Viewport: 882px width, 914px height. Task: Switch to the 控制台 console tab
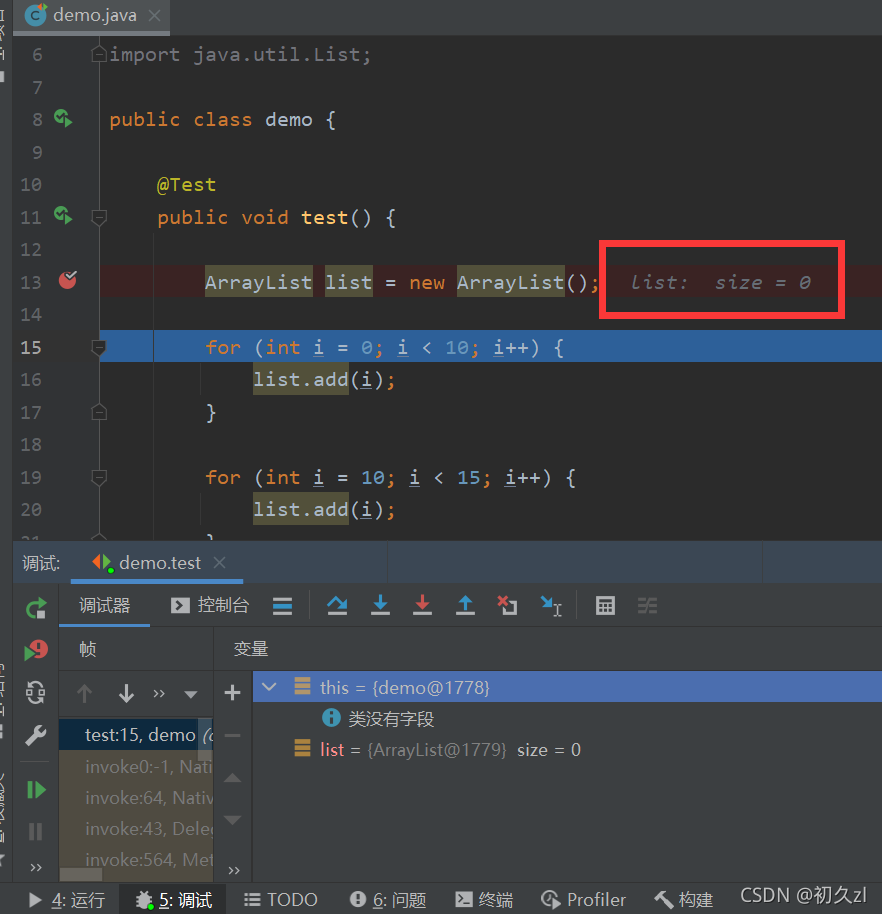210,606
